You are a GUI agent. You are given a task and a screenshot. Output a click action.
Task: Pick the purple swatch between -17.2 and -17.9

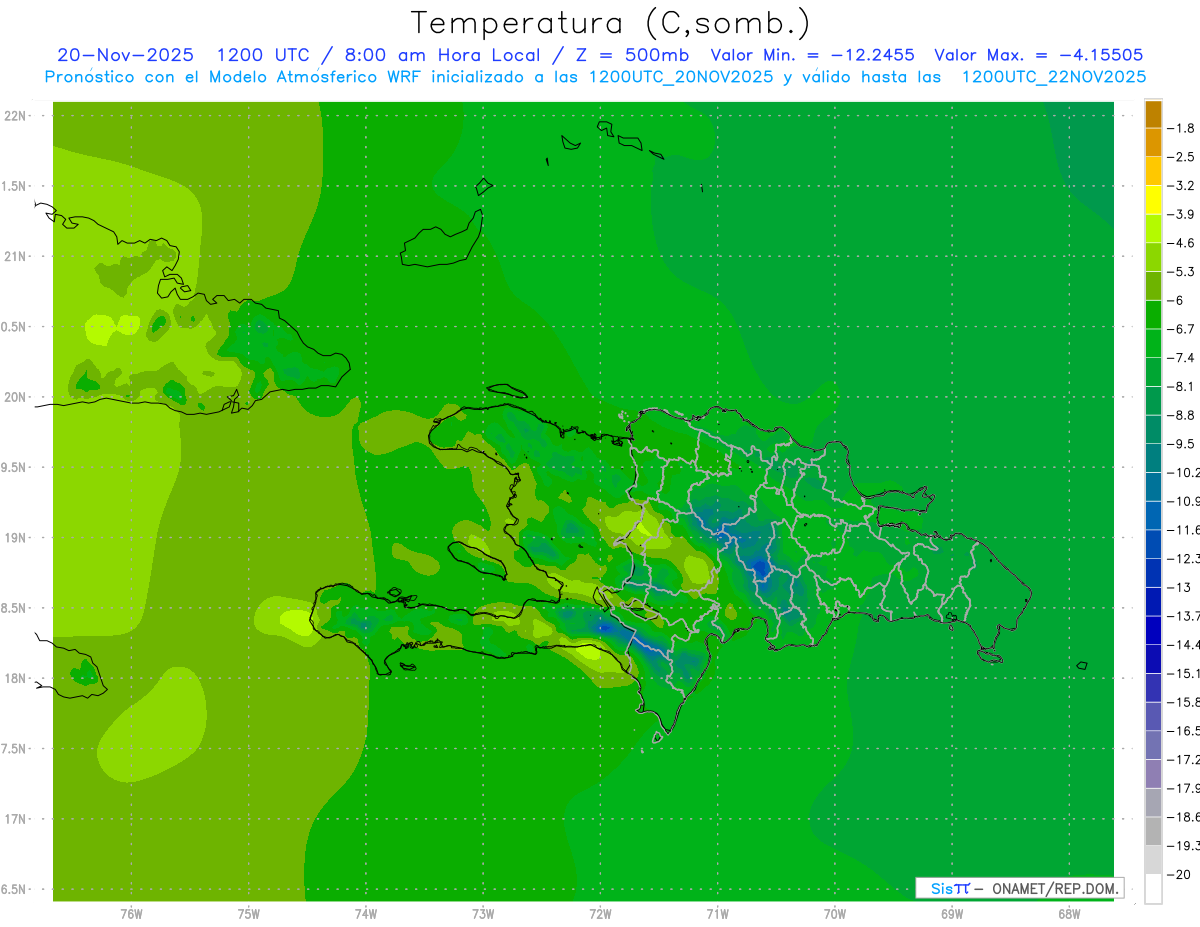click(x=1153, y=774)
